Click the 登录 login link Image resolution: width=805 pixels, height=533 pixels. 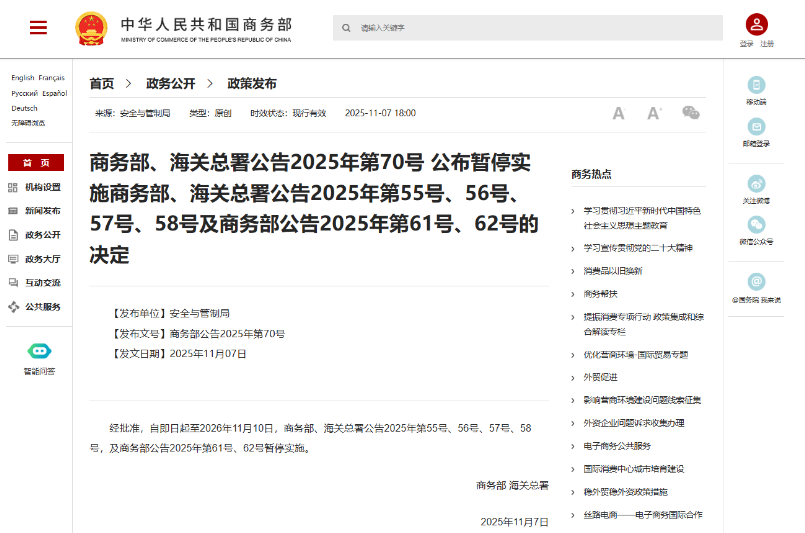click(x=746, y=44)
